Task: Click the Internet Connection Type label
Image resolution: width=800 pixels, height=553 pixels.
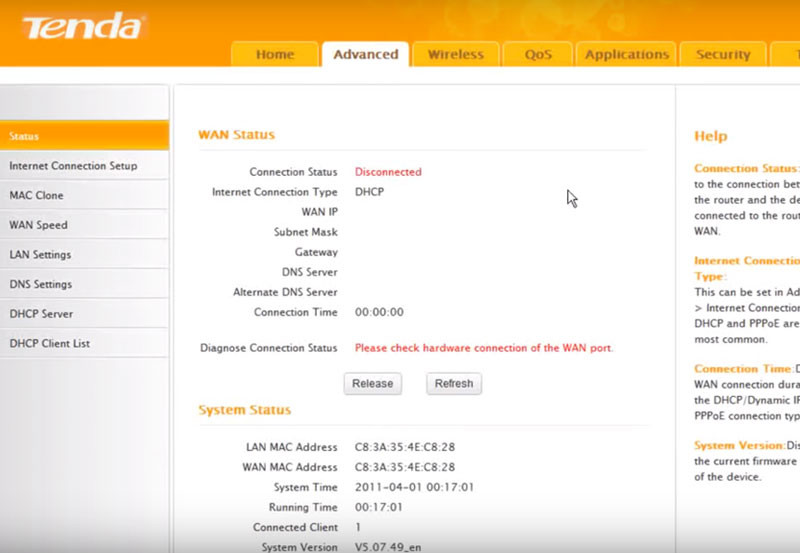Action: pos(274,192)
